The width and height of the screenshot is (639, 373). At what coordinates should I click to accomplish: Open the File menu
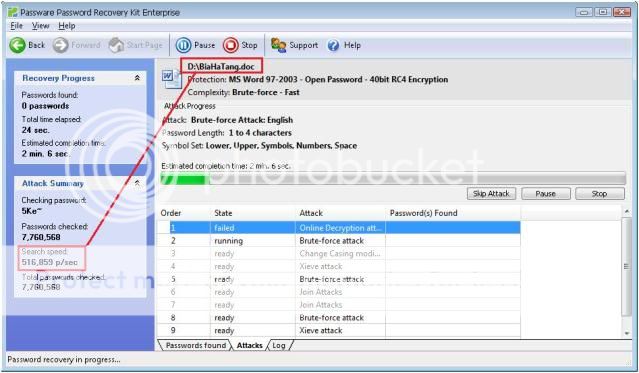click(16, 26)
